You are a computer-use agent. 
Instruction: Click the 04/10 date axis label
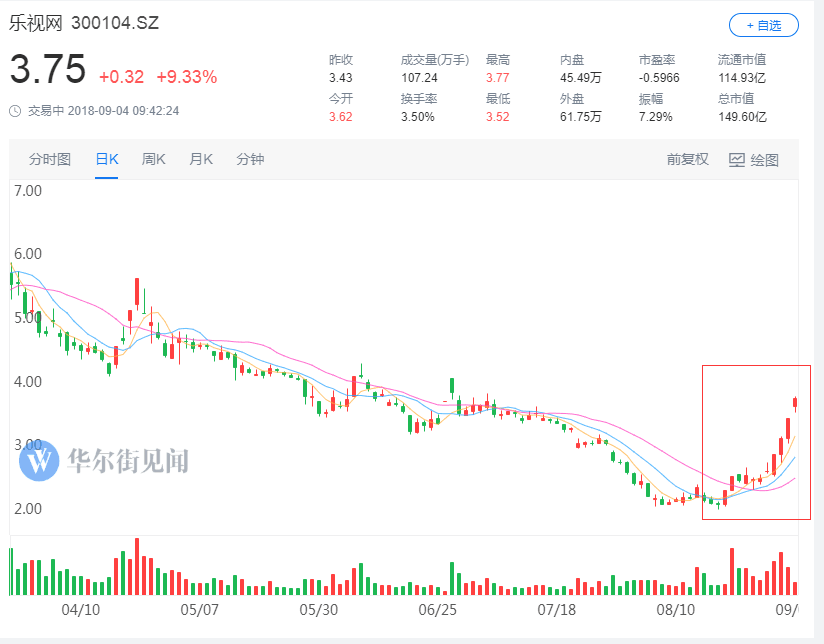(x=80, y=610)
